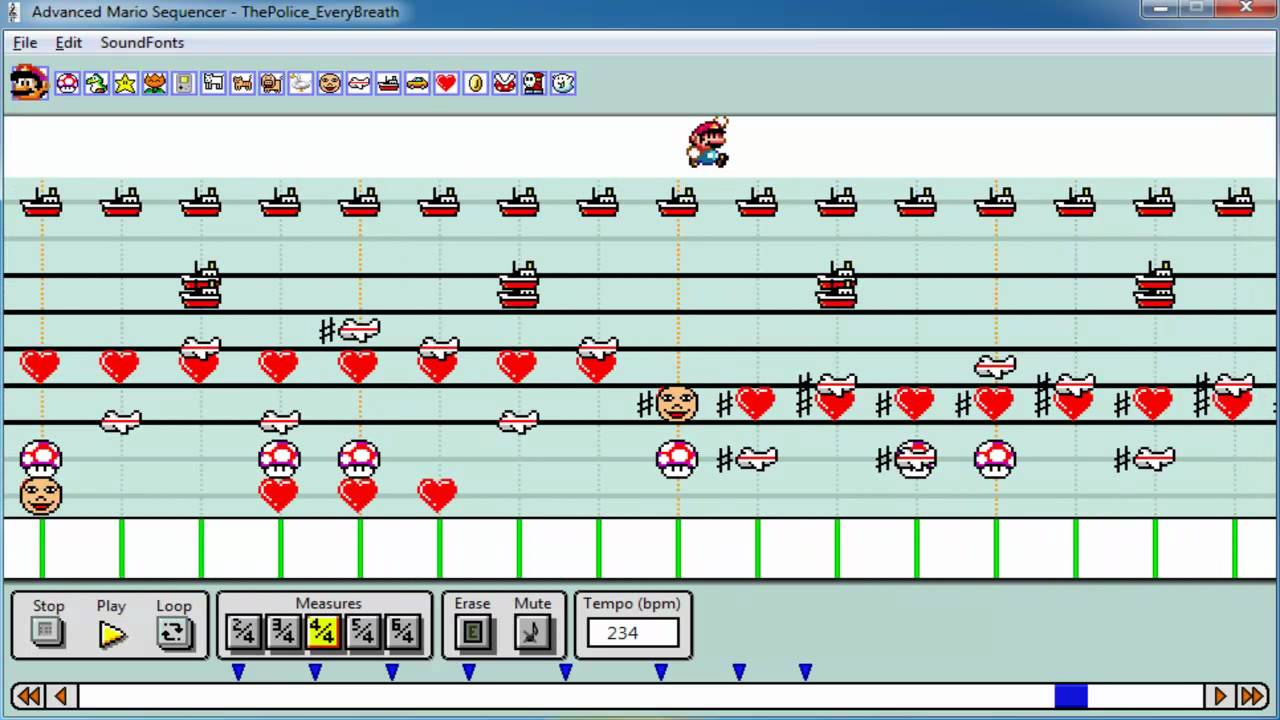Click the sharp baby-face note on the staff
The width and height of the screenshot is (1280, 720).
[677, 403]
